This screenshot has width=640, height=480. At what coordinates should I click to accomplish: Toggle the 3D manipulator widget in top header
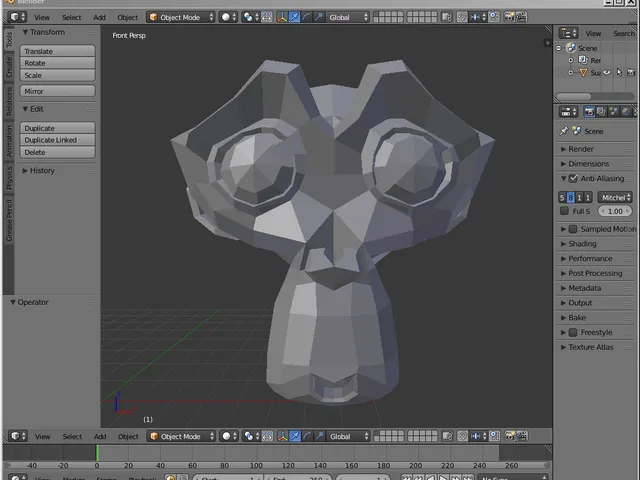click(x=282, y=17)
